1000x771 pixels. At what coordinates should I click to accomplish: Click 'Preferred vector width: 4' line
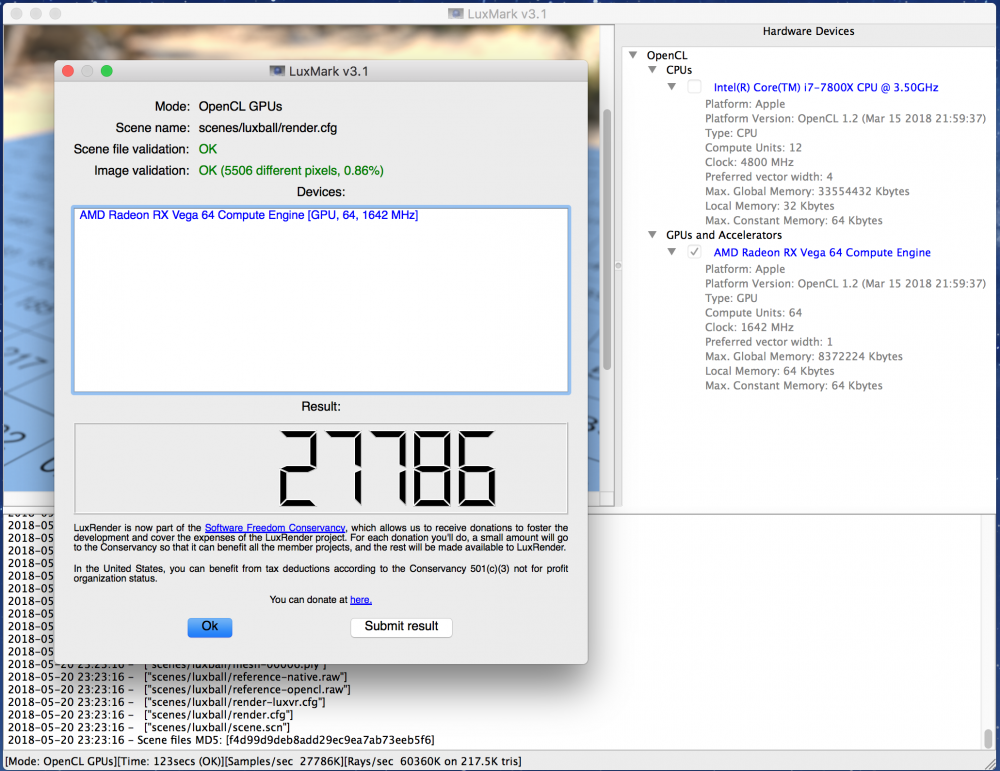point(768,177)
